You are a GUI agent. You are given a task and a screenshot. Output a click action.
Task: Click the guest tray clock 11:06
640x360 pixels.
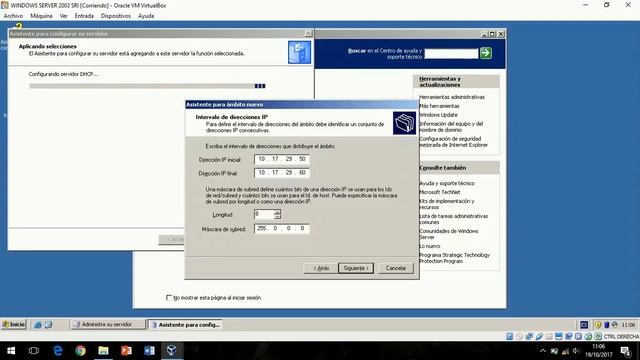tap(628, 325)
